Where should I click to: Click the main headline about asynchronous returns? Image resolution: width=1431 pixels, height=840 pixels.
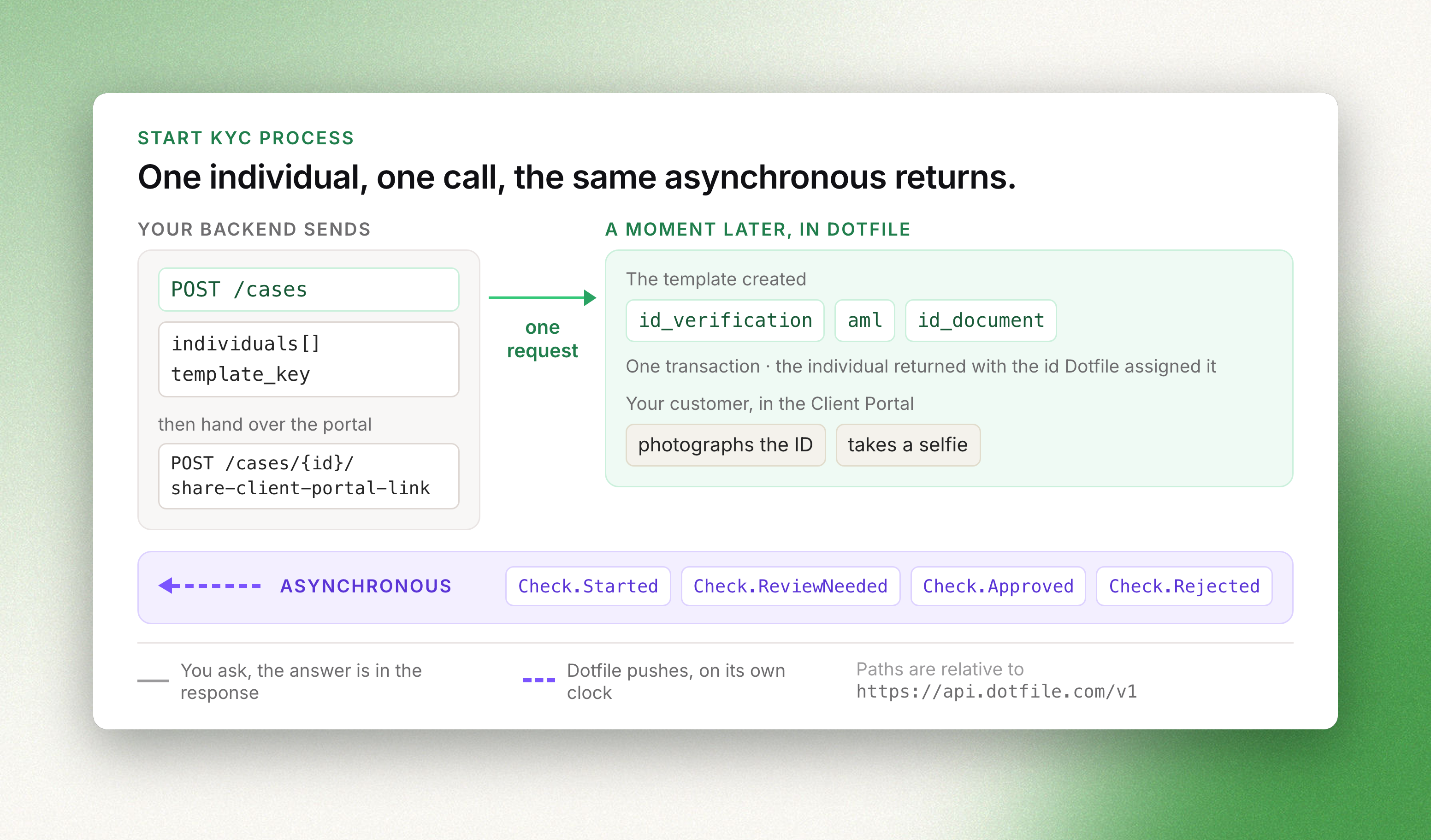click(576, 177)
